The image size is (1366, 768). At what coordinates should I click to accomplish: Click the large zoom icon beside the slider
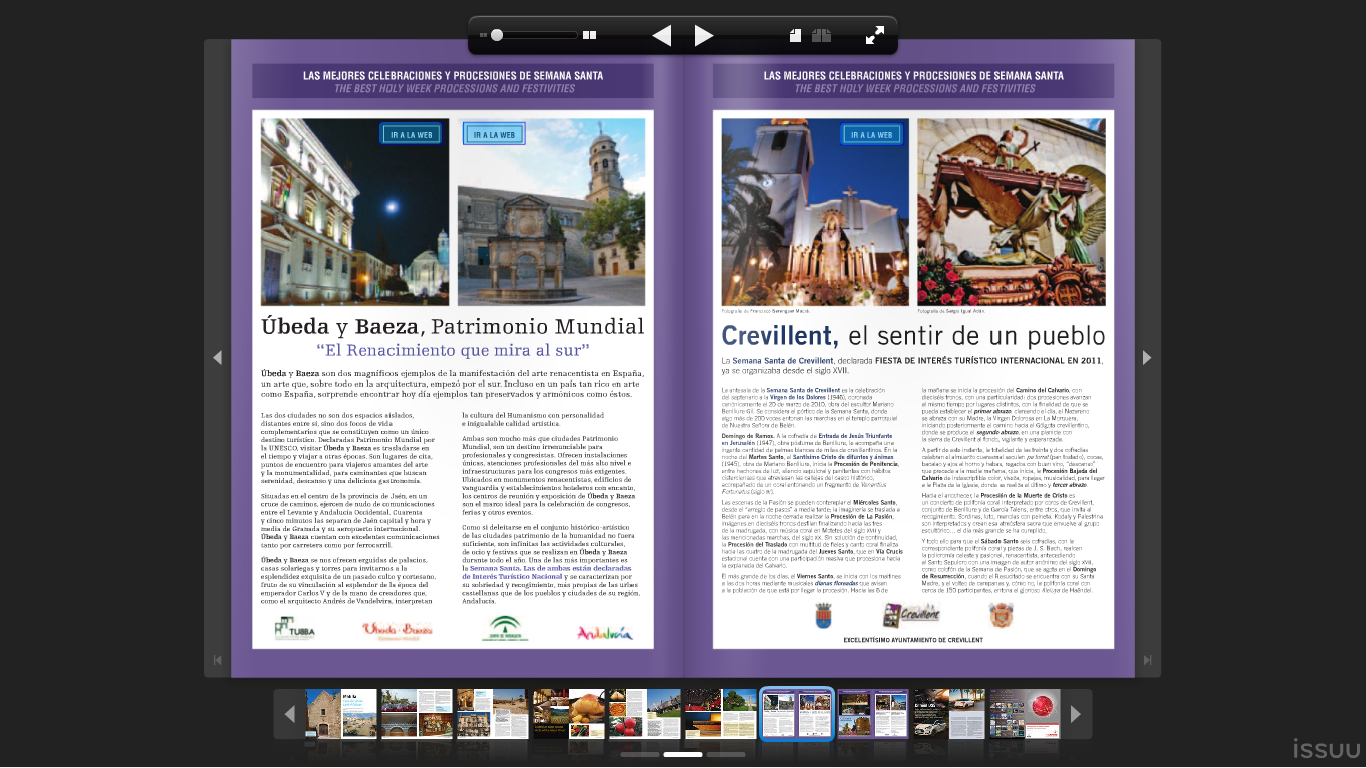tap(590, 35)
